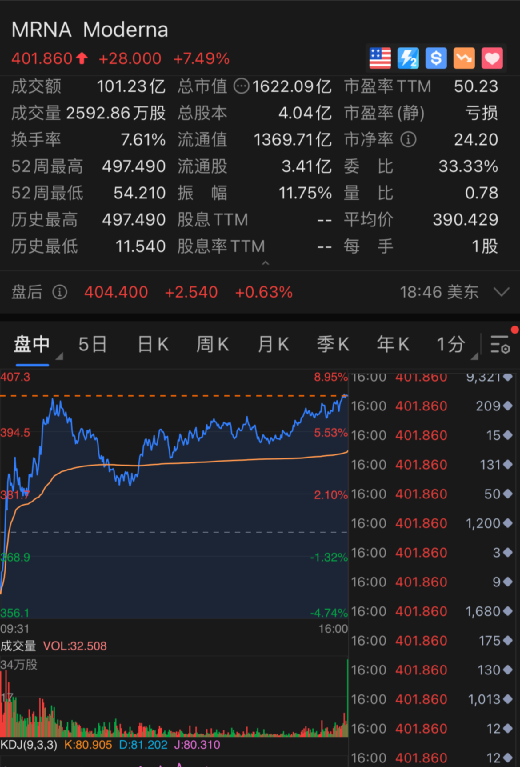520x767 pixels.
Task: Tap info icon beside 市净率
Action: tap(408, 139)
